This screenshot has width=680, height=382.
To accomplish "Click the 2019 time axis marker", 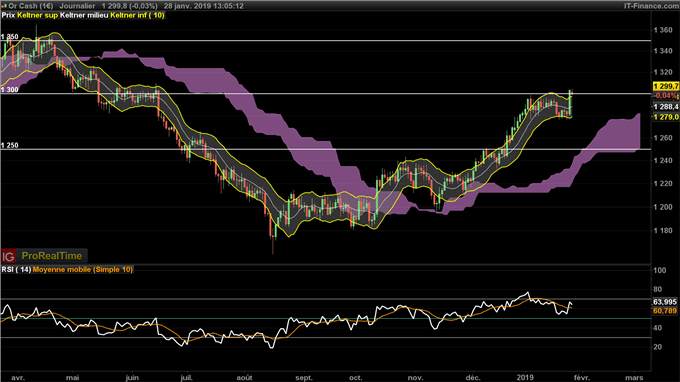I will click(x=525, y=378).
